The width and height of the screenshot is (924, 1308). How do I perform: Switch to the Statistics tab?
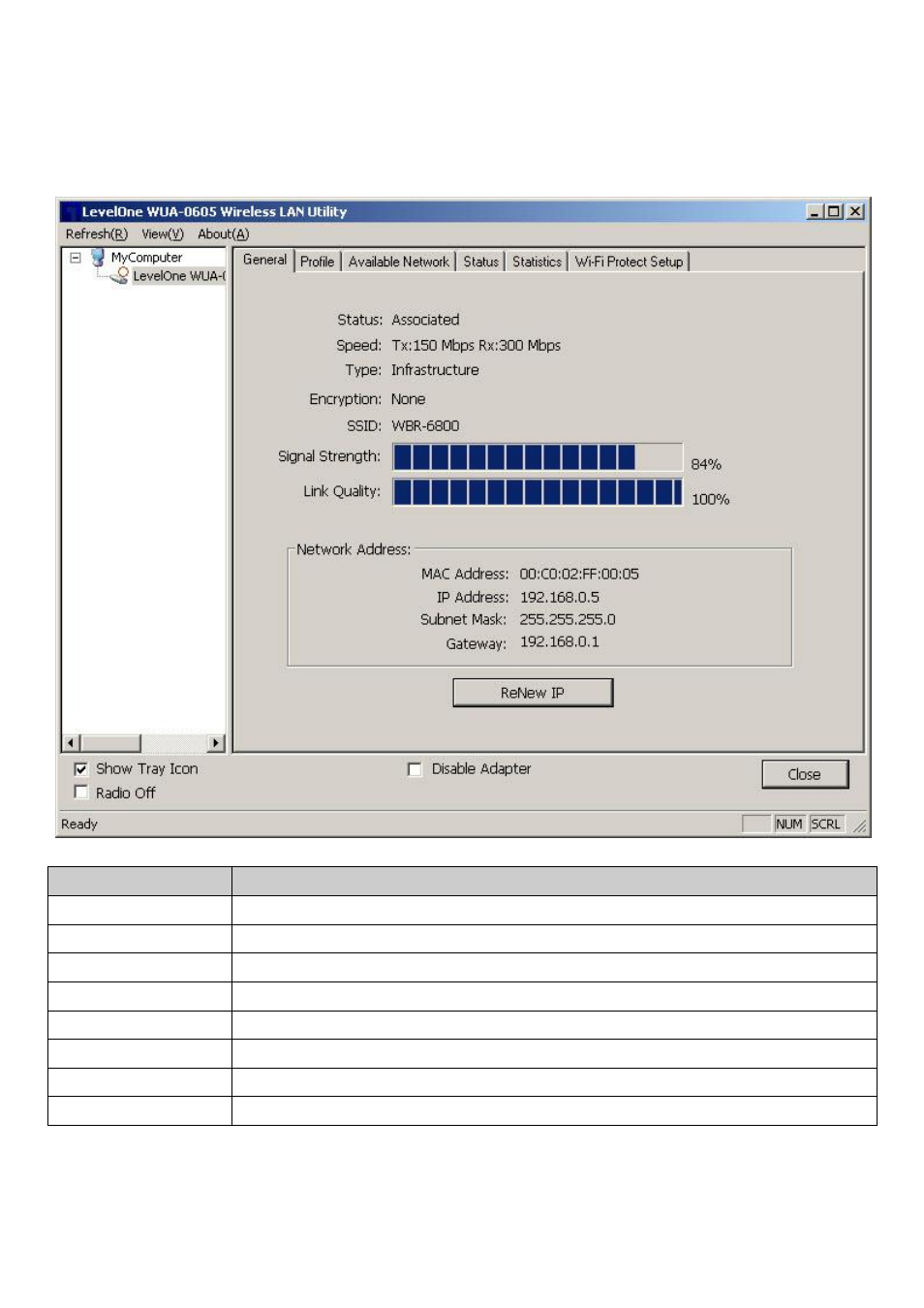(537, 262)
